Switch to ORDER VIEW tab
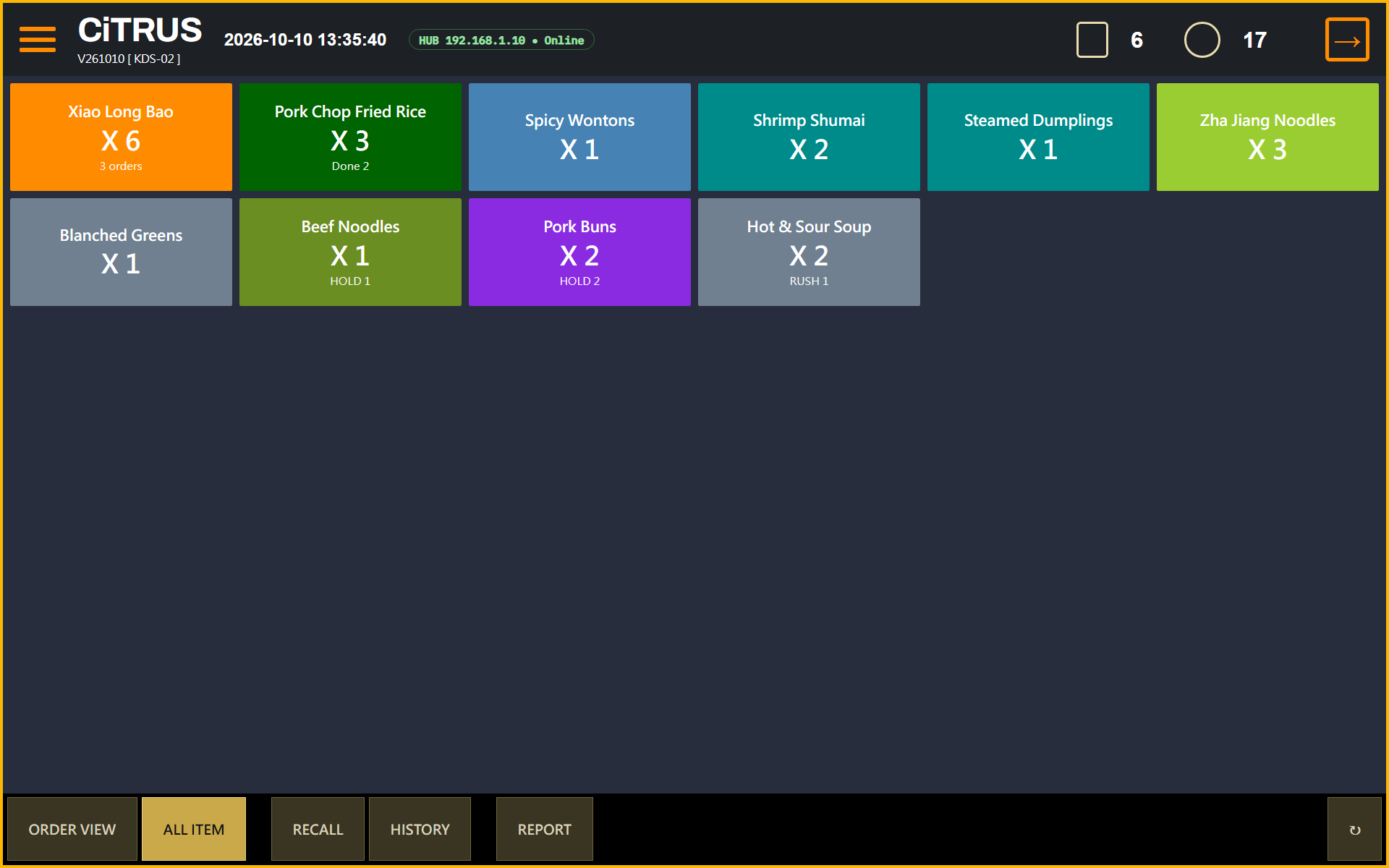The height and width of the screenshot is (868, 1389). (72, 829)
